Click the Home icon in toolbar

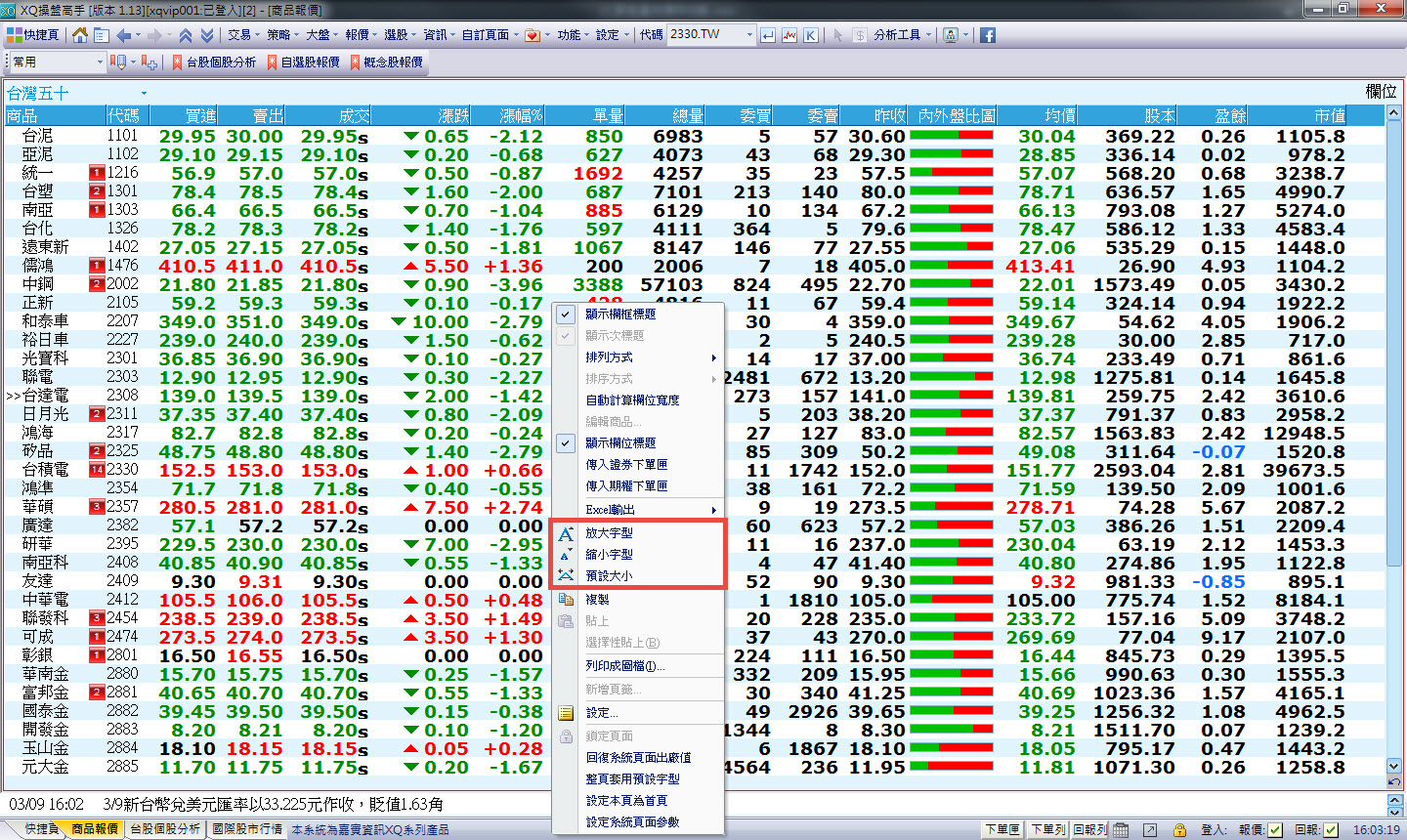80,35
